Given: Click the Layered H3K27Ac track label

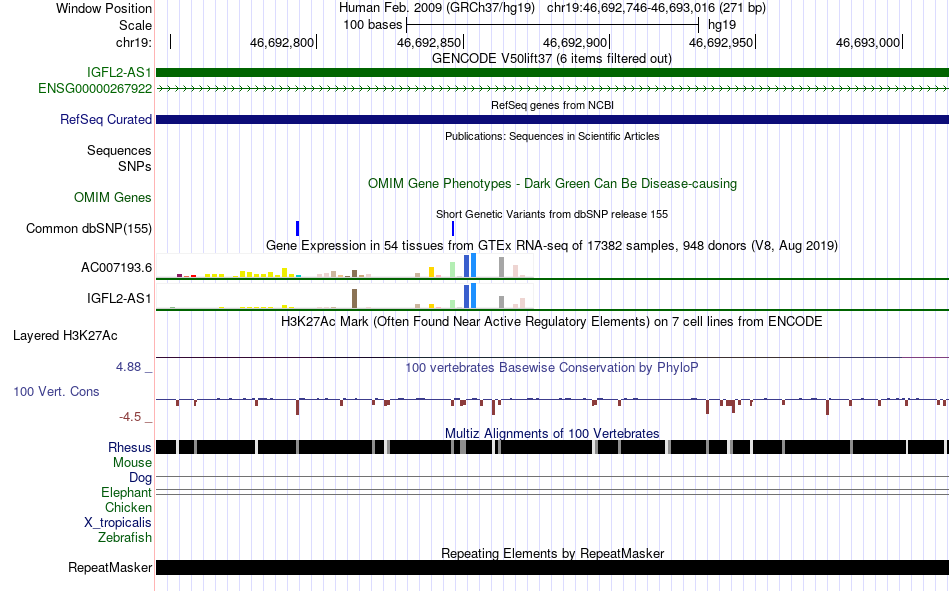Looking at the screenshot, I should click(65, 336).
